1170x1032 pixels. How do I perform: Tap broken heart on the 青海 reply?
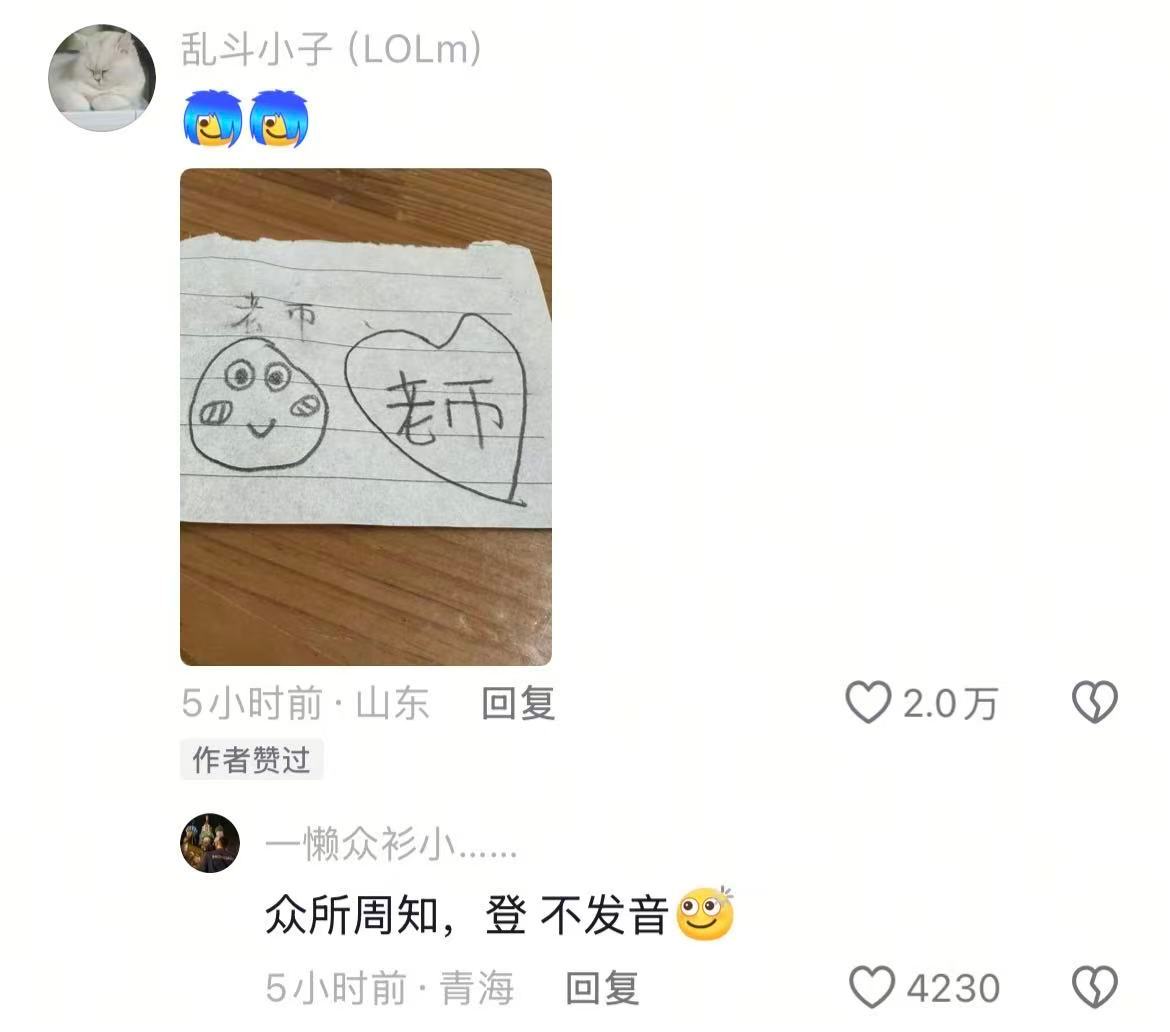coord(1095,987)
